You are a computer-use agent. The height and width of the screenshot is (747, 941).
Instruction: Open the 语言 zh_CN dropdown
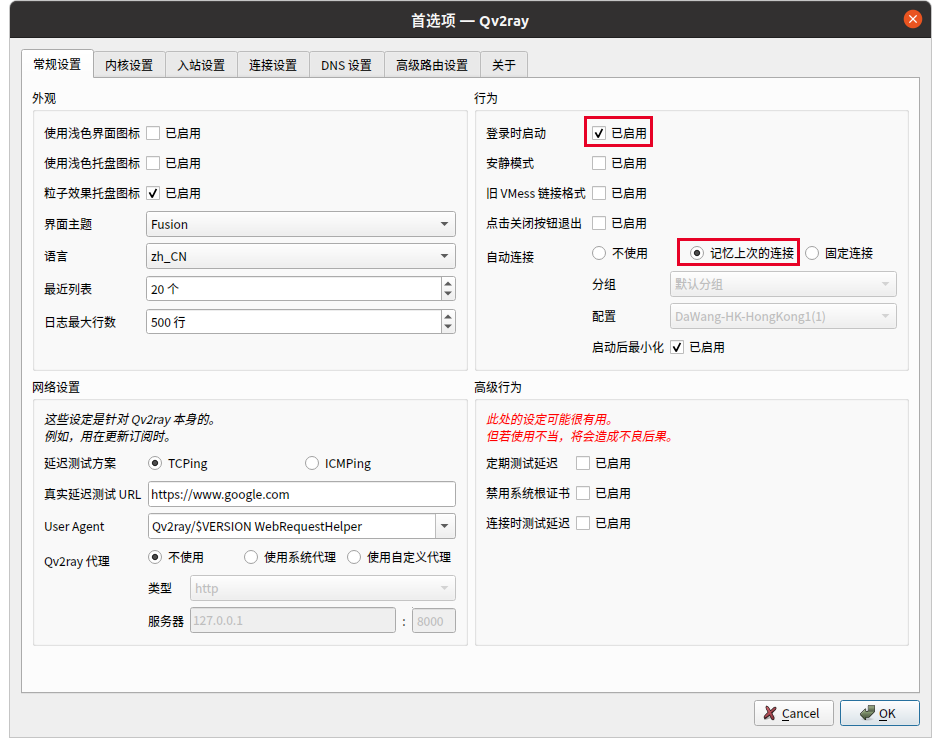301,257
